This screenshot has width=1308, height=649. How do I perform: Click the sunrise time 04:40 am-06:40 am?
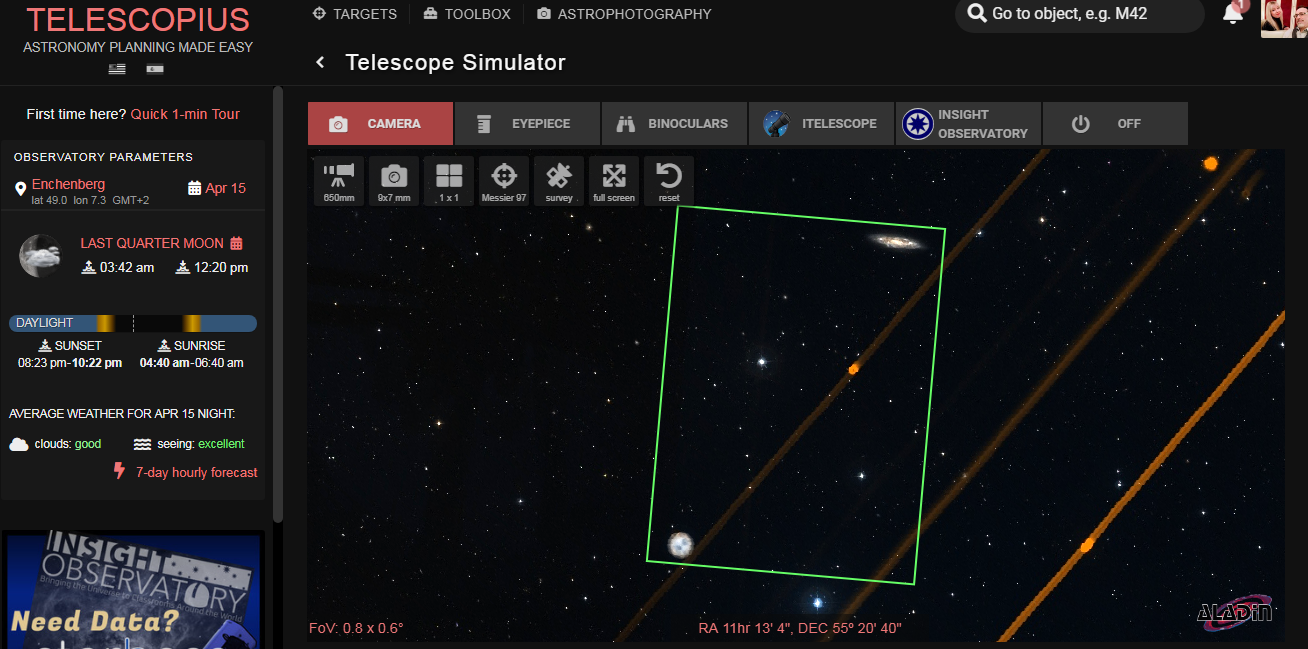pyautogui.click(x=192, y=363)
